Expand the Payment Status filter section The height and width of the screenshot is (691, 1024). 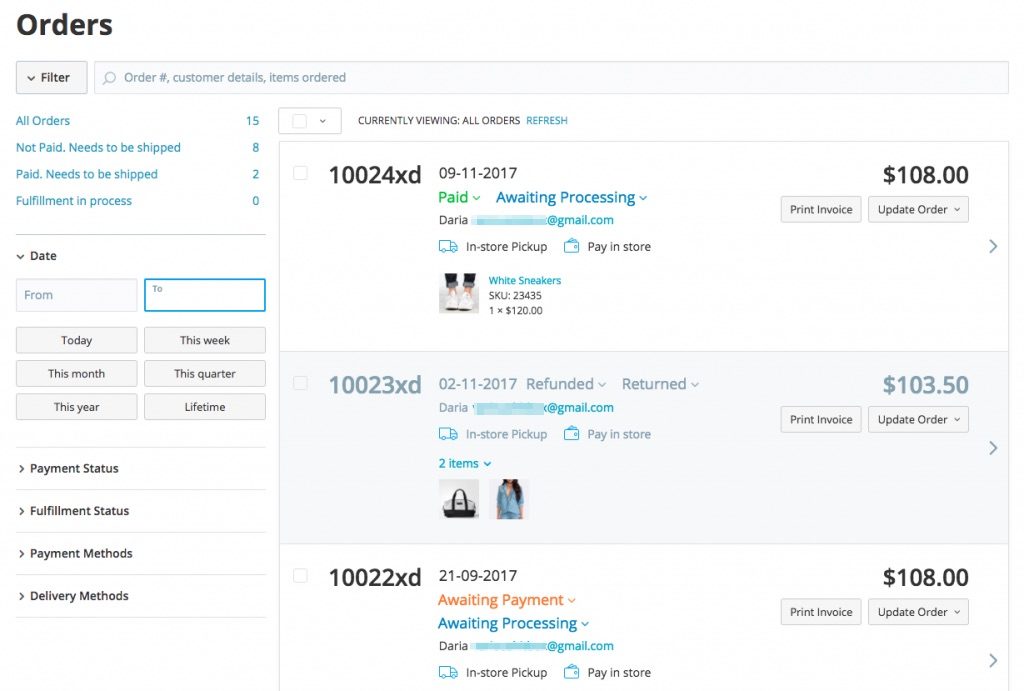[x=74, y=468]
